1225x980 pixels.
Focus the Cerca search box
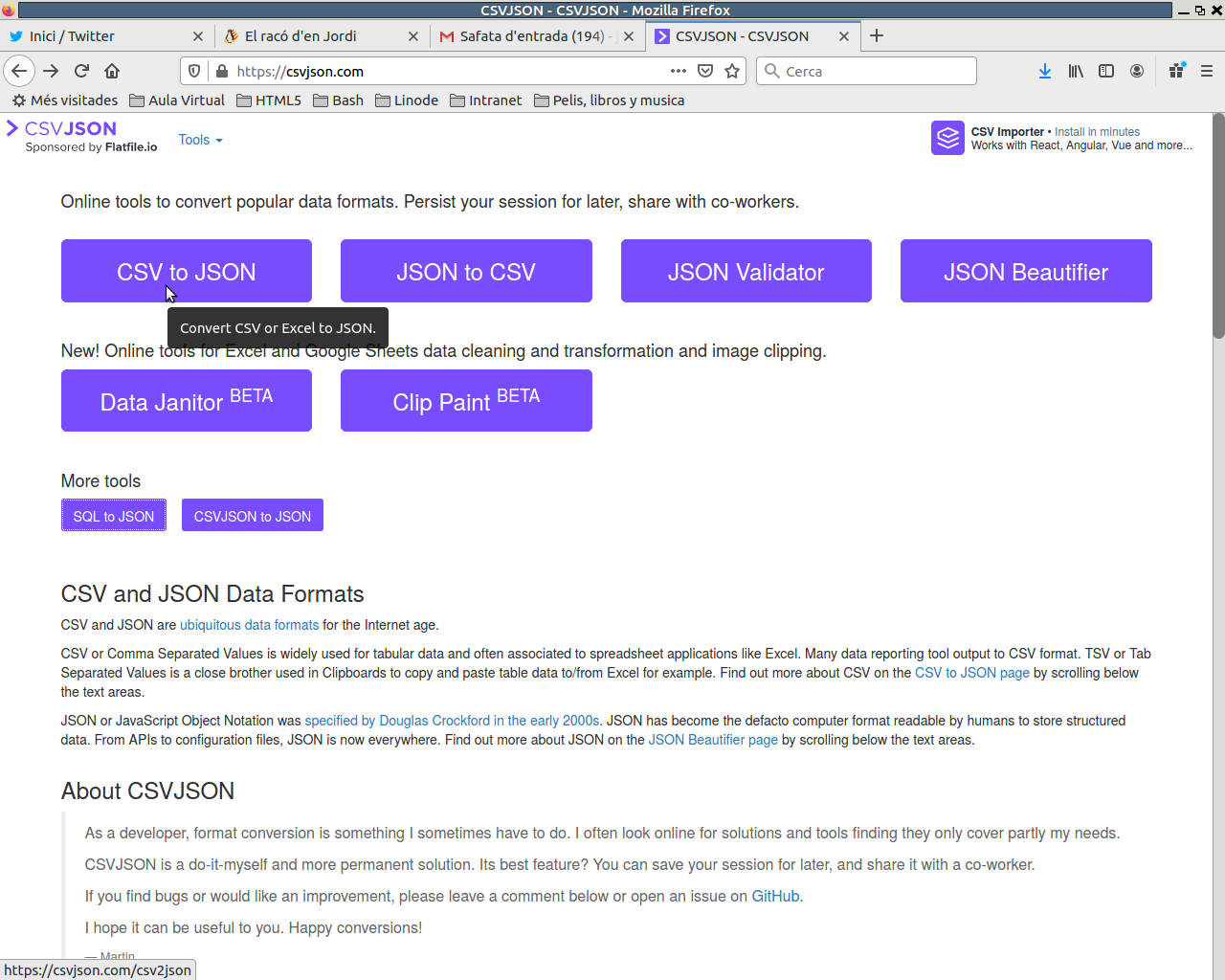pyautogui.click(x=866, y=71)
